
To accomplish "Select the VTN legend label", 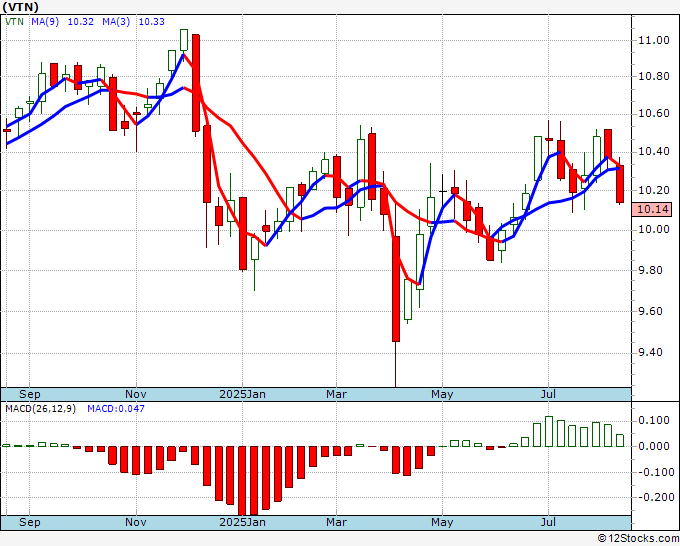I will pos(15,21).
